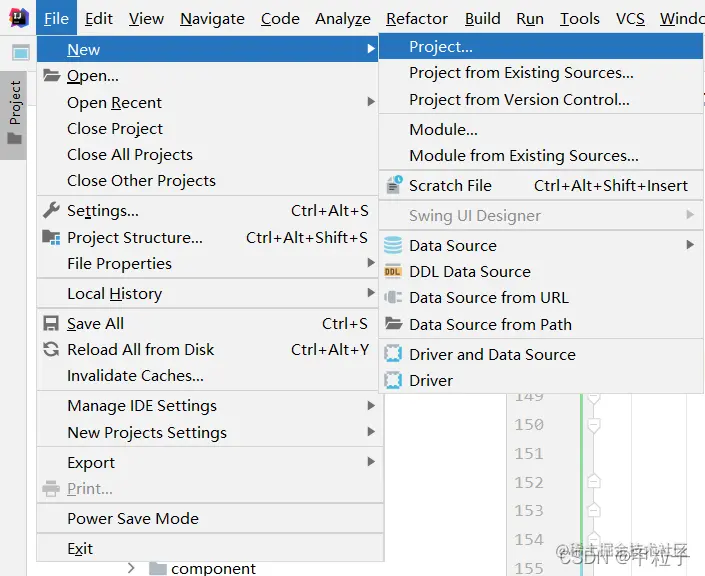
Task: Expand the Export submenu arrow
Action: point(370,462)
